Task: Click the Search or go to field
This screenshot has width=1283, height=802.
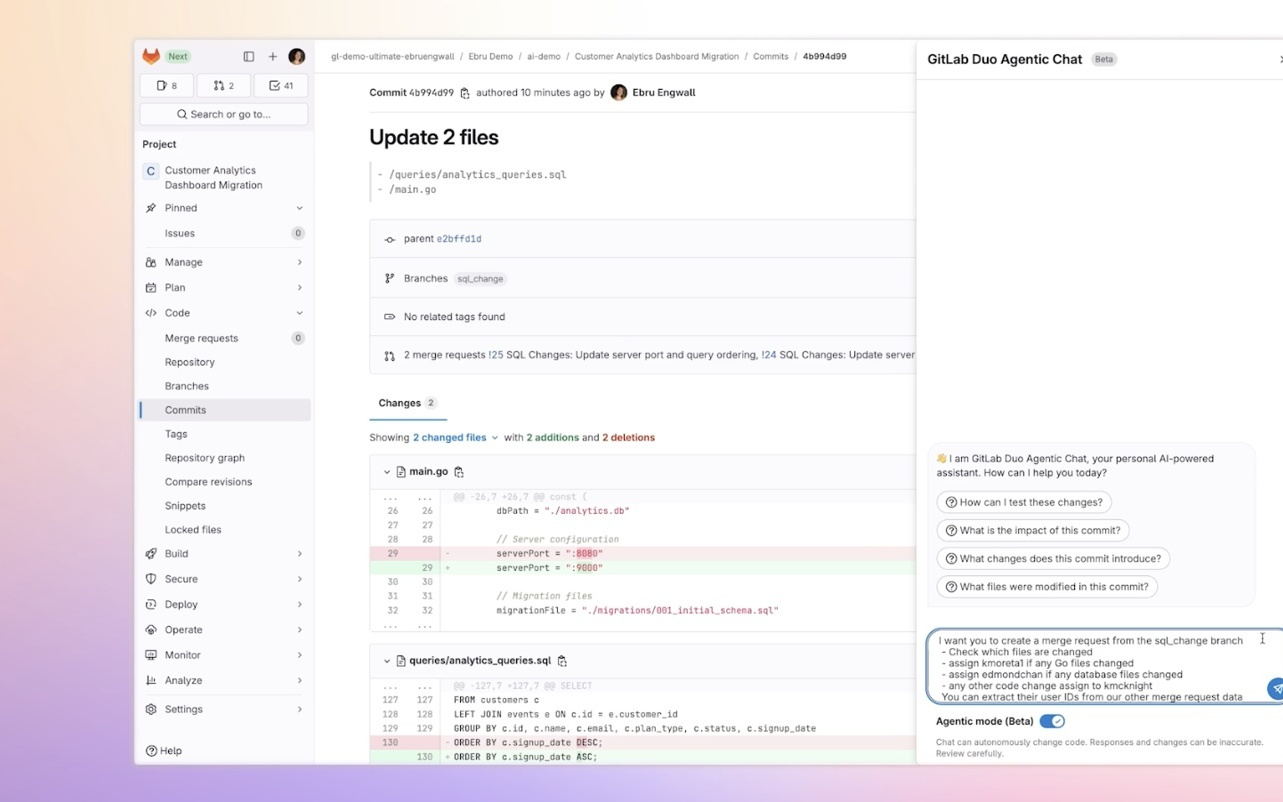Action: (x=224, y=114)
